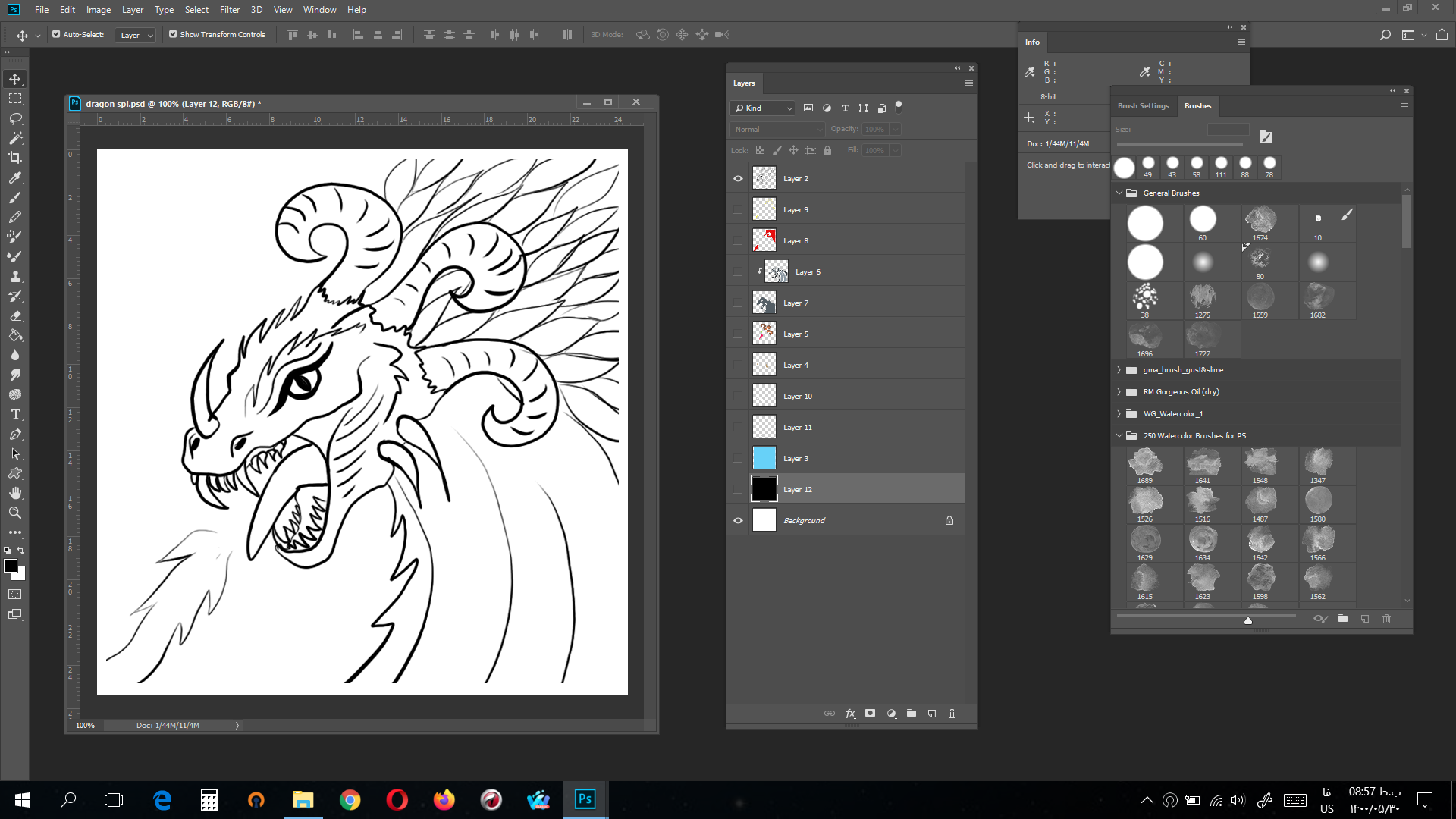Viewport: 1456px width, 819px height.
Task: Show Layer 12 visibility
Action: [738, 490]
